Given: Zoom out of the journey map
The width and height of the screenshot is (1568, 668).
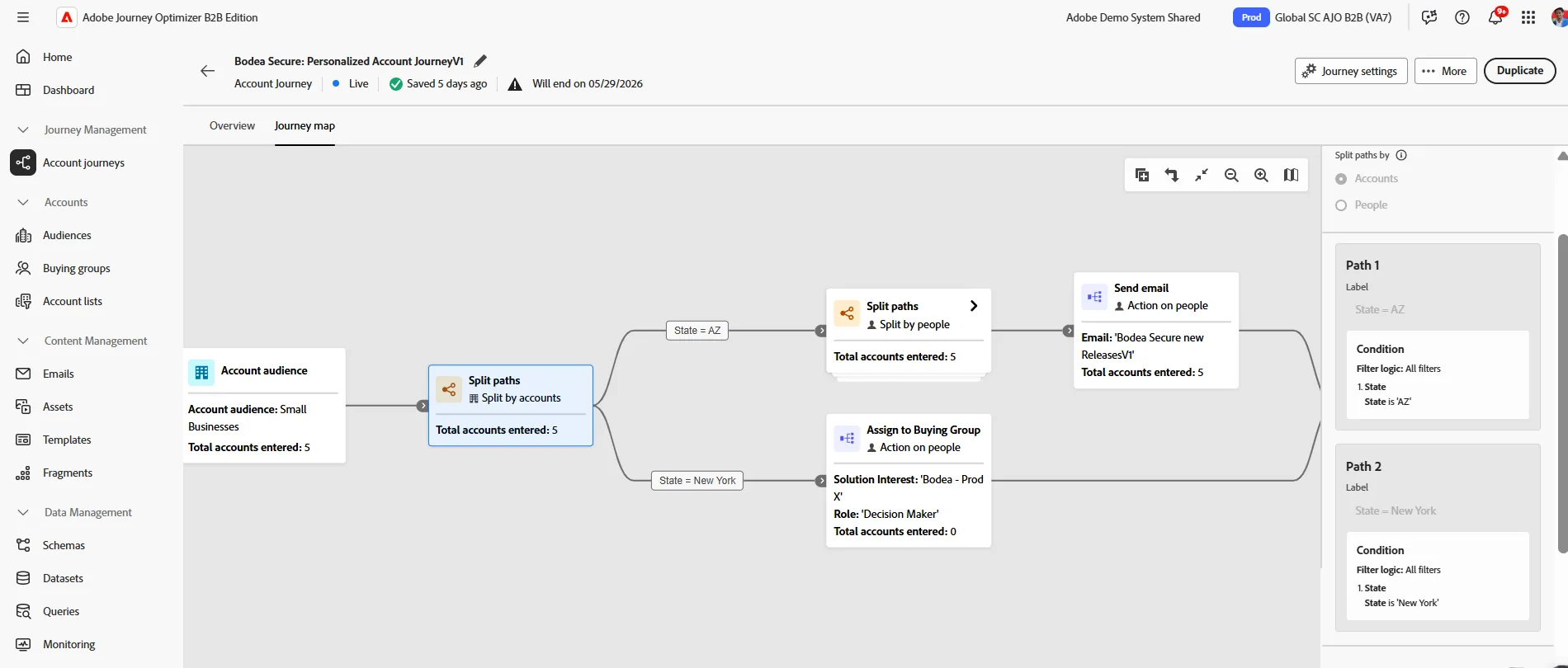Looking at the screenshot, I should click(x=1231, y=175).
